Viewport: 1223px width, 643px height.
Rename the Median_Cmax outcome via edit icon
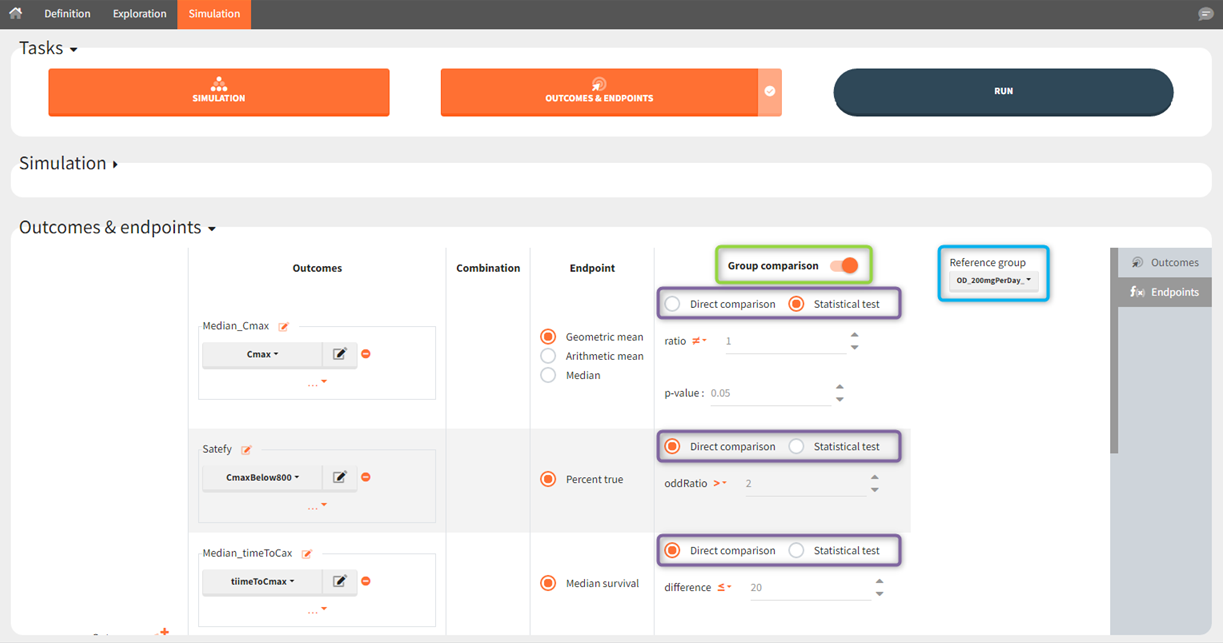tap(284, 327)
